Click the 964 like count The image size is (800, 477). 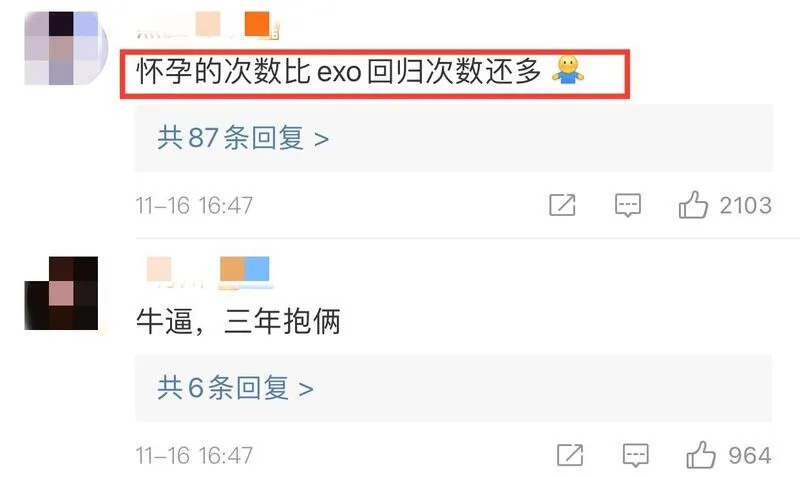point(749,455)
